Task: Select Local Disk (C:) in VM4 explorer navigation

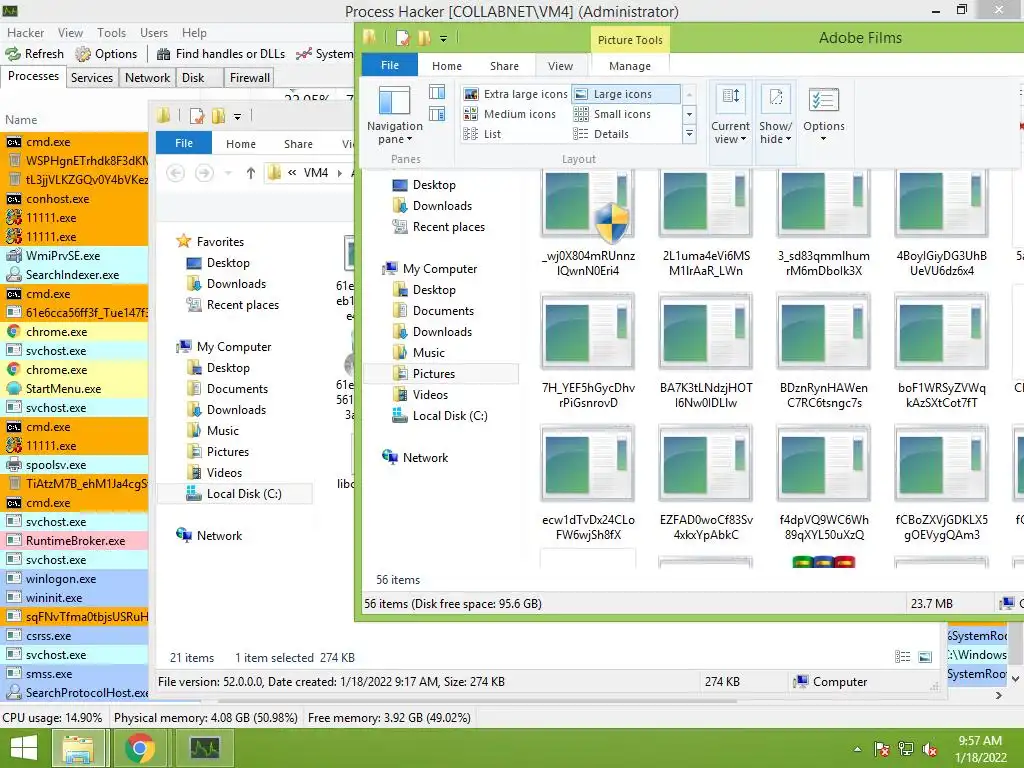Action: click(x=234, y=494)
